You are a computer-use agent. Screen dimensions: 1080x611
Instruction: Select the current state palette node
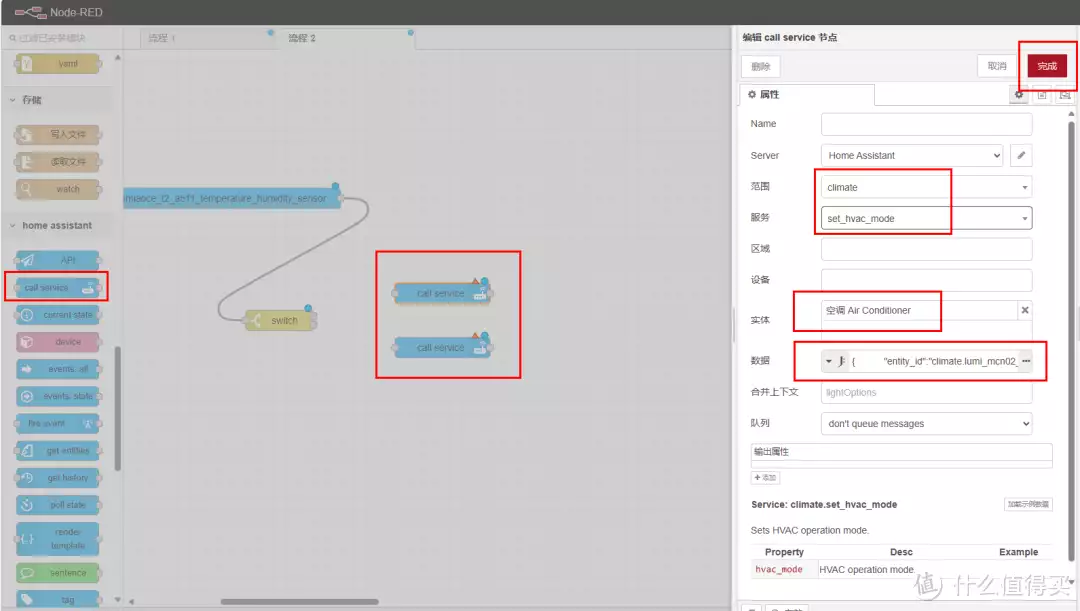pos(59,315)
